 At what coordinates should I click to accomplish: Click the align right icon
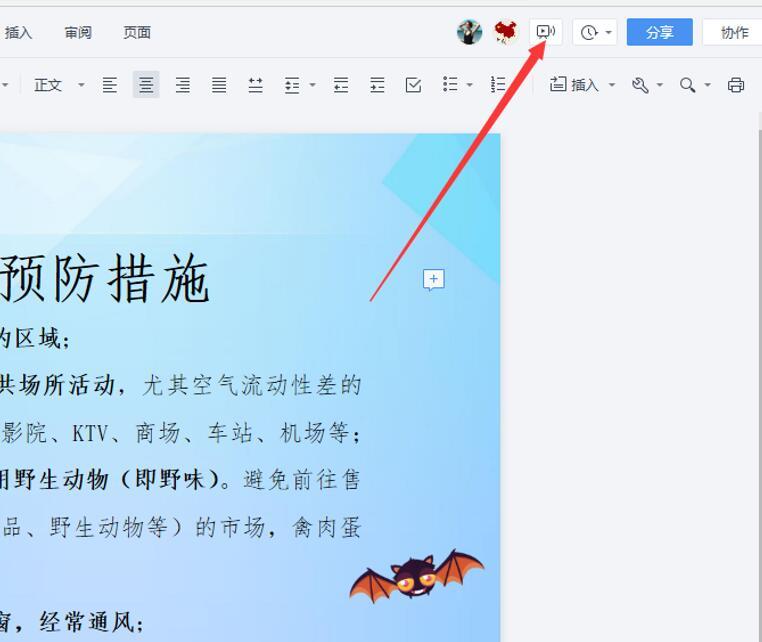(x=183, y=85)
